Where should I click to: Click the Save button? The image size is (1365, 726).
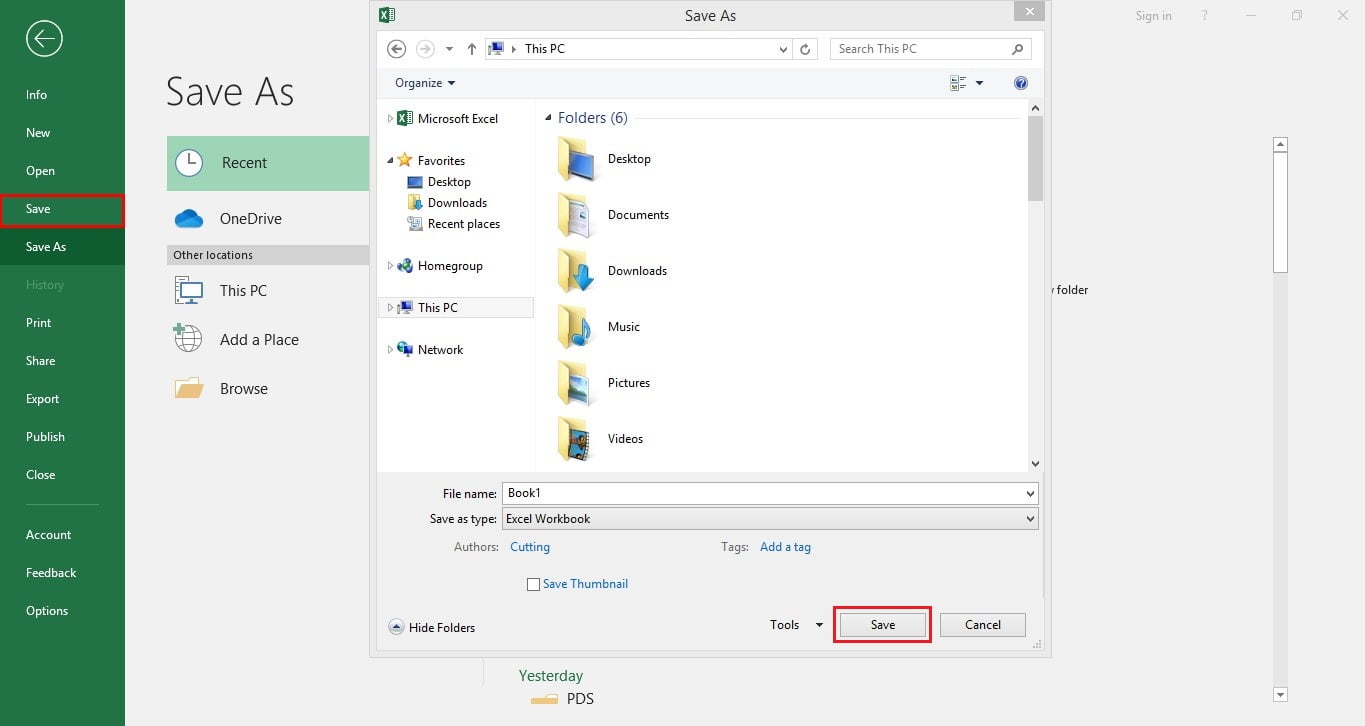[881, 624]
